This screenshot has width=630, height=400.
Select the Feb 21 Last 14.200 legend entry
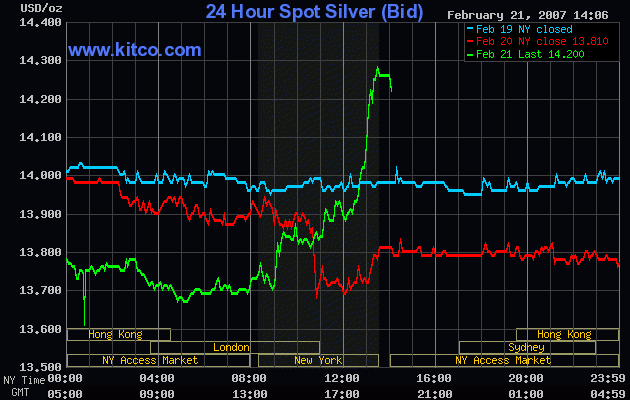pos(530,53)
